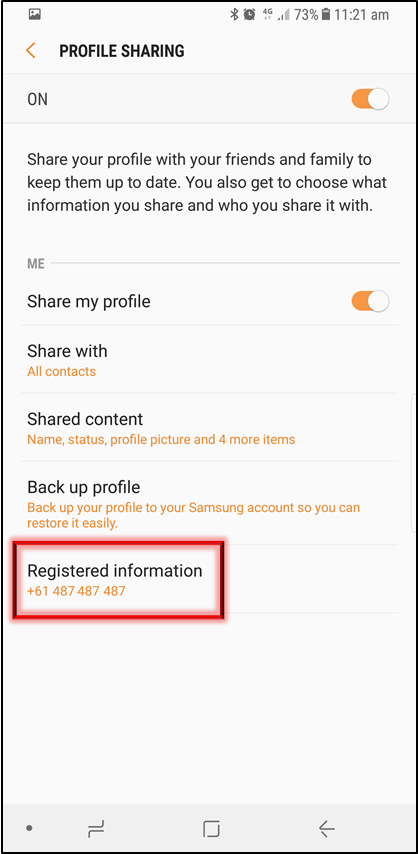Disable the Share my profile toggle

(x=370, y=301)
